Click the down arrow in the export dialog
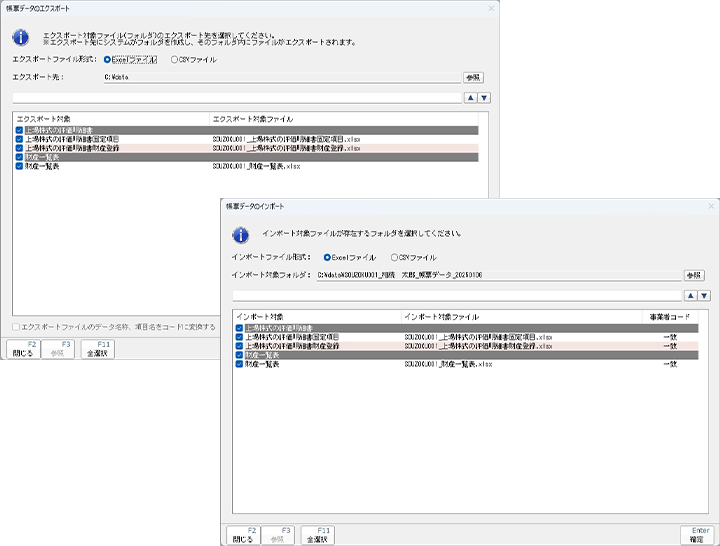Screen dimensions: 720x546 coord(484,98)
